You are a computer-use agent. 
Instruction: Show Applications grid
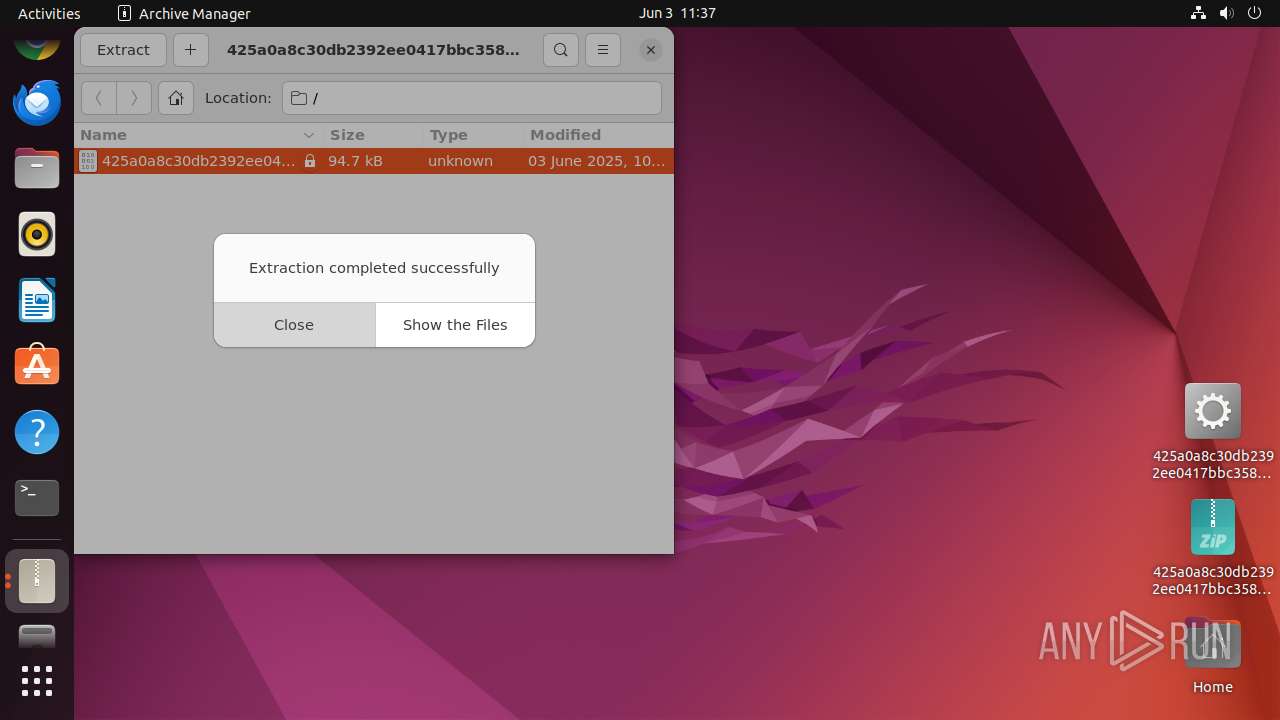pos(37,681)
